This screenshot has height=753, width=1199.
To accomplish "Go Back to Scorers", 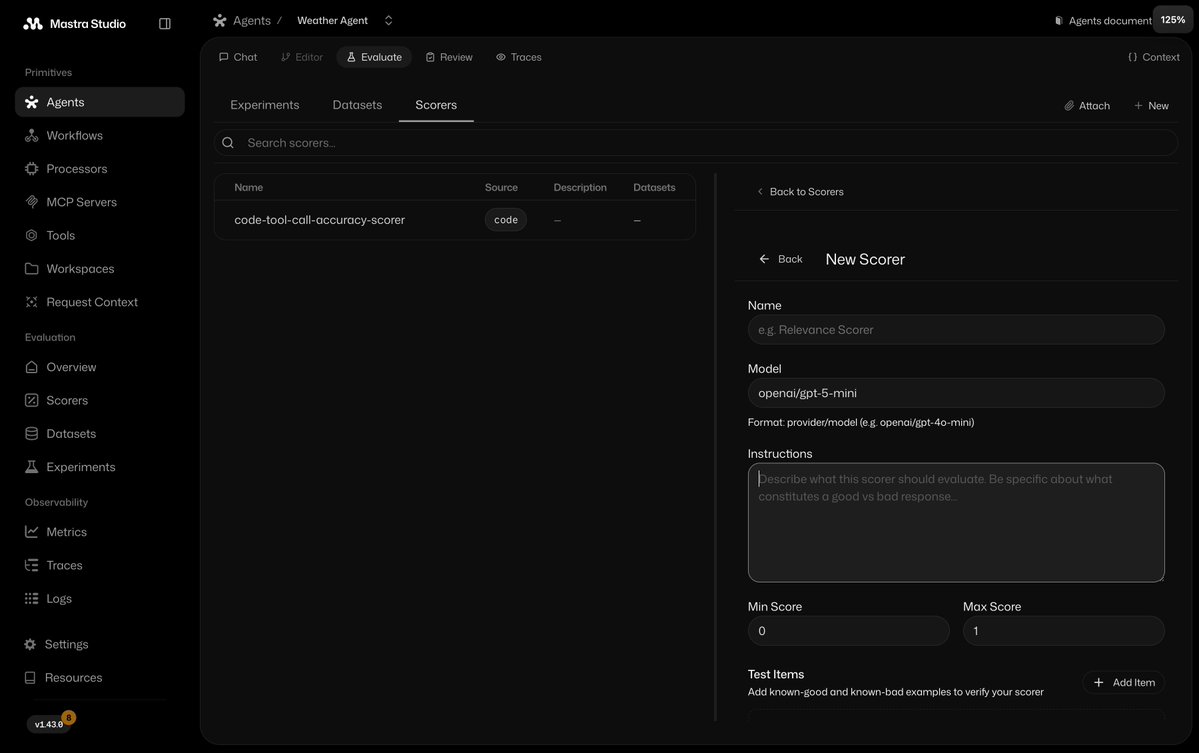I will coord(800,192).
